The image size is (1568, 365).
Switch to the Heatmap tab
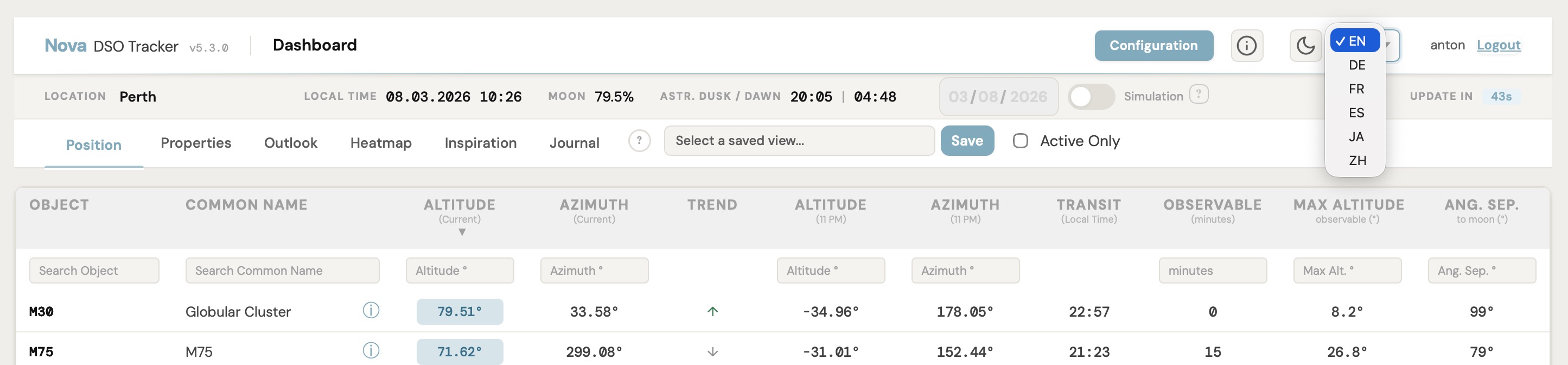381,143
